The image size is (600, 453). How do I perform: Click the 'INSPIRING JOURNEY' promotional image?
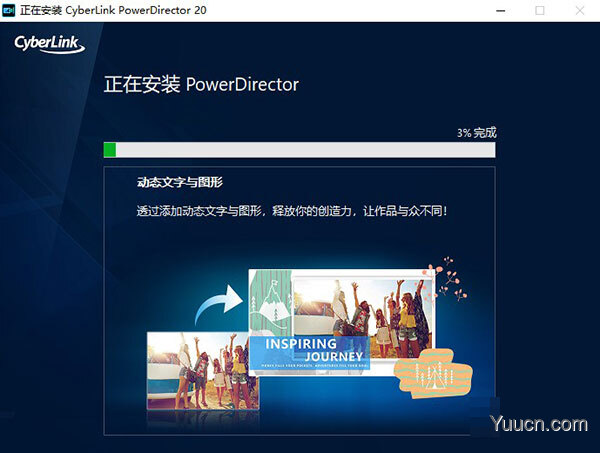pyautogui.click(x=342, y=321)
